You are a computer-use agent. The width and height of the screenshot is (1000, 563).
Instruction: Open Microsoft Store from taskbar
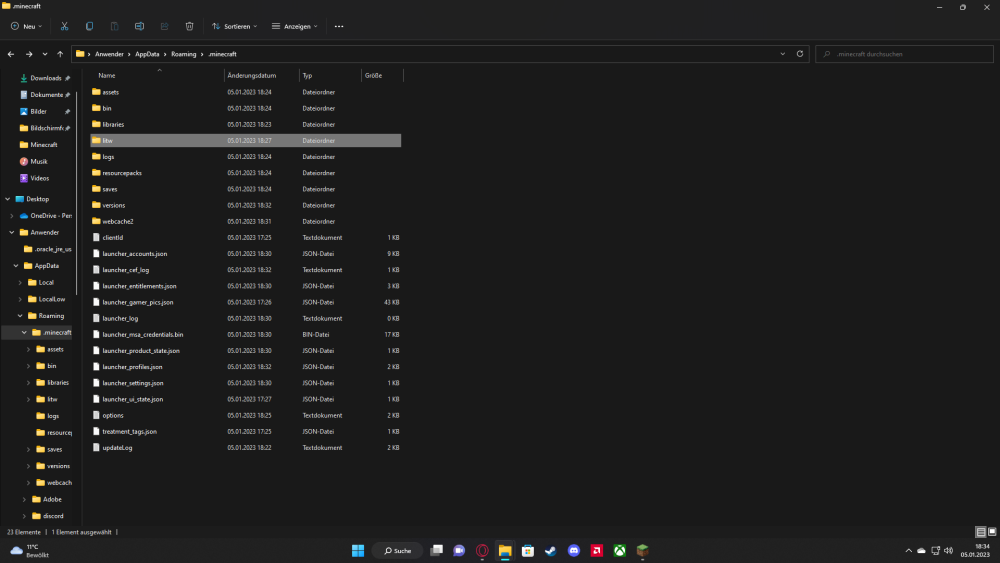point(527,550)
